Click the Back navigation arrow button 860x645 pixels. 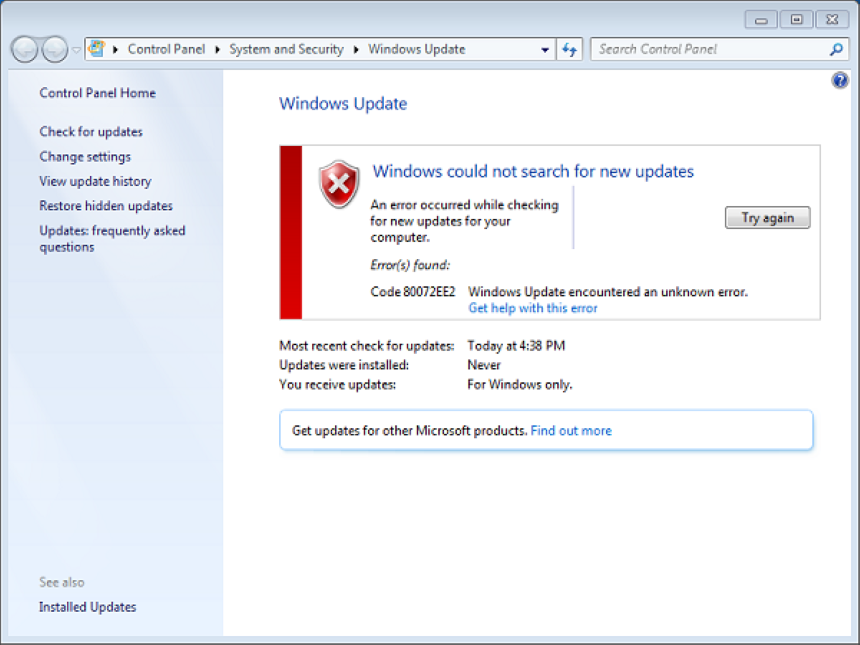pos(24,49)
